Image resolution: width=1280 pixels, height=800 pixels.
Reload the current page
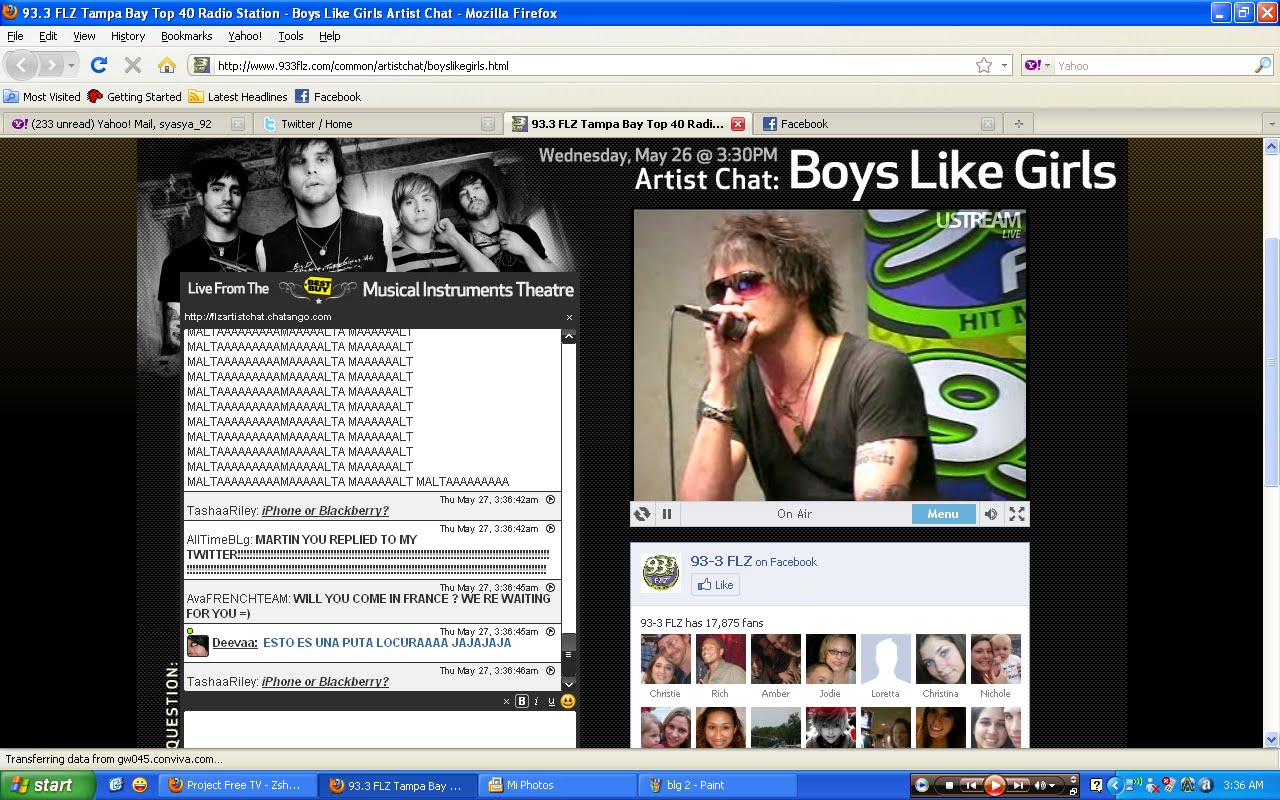pos(98,65)
